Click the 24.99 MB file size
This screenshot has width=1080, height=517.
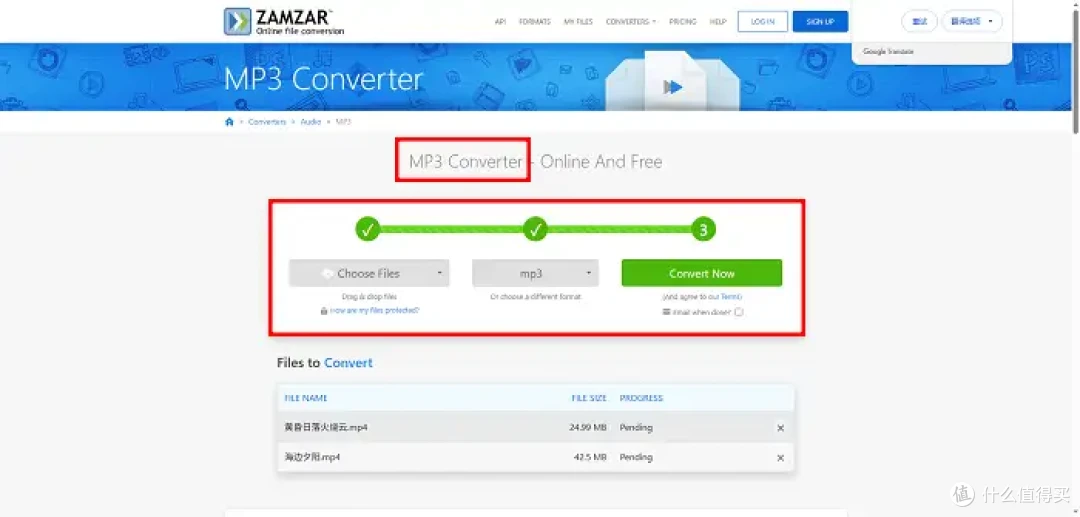(x=588, y=428)
